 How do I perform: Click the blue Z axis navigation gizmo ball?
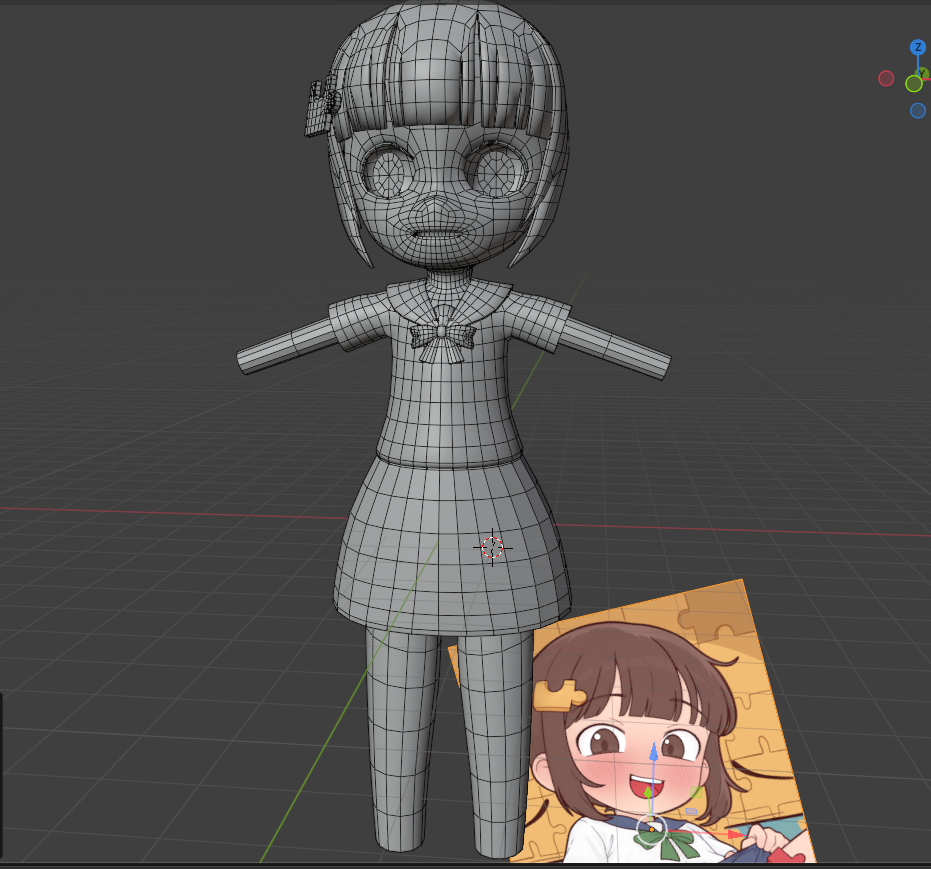917,47
